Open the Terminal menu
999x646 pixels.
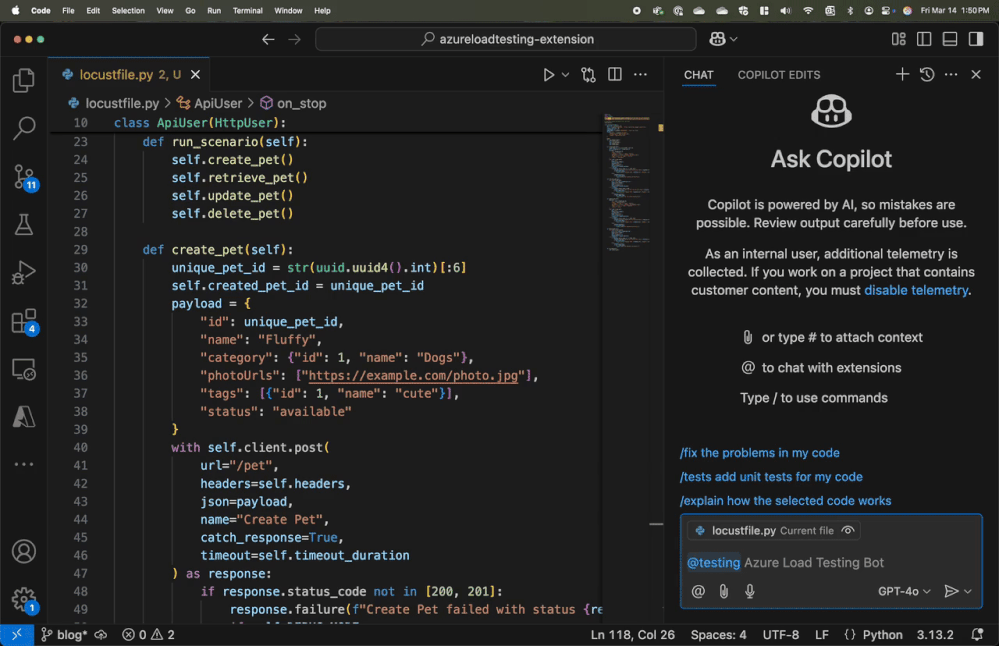[x=247, y=10]
